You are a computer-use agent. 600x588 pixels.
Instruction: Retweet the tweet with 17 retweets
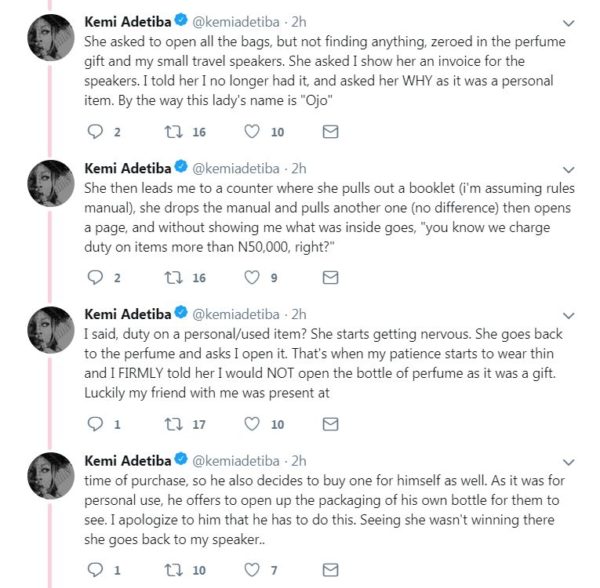coord(173,424)
